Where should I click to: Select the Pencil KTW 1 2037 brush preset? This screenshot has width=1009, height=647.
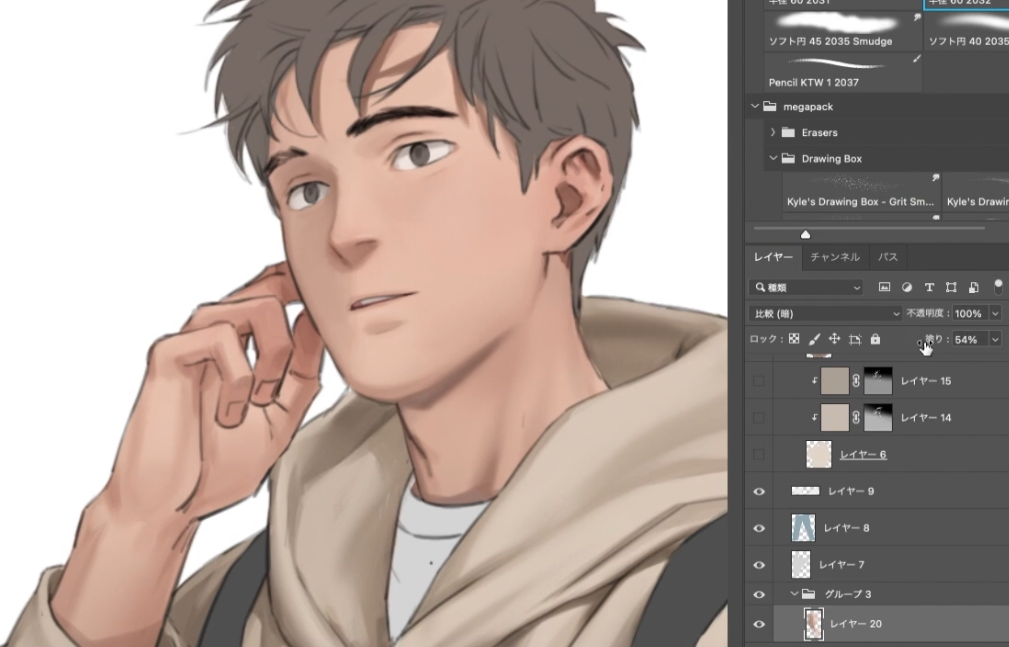[x=844, y=71]
